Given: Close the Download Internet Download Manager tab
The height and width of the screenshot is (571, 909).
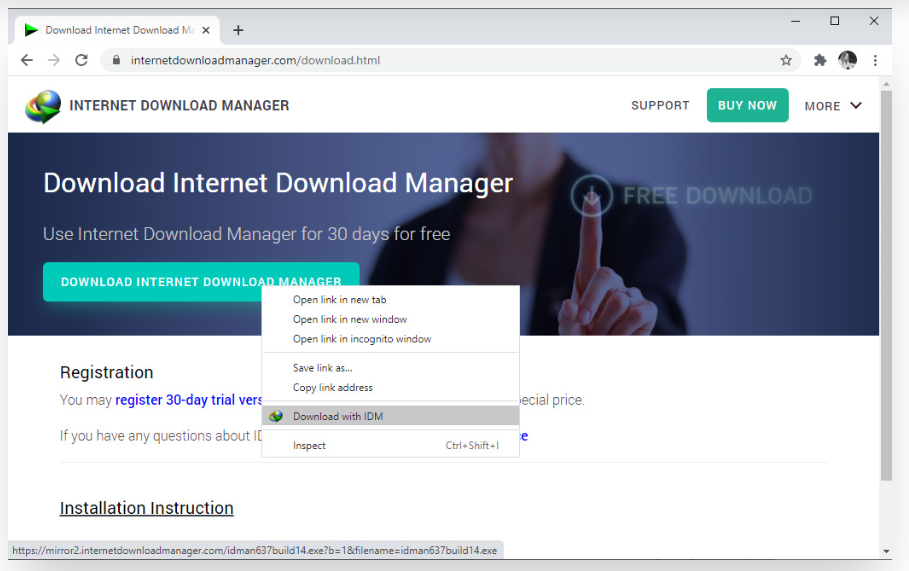Looking at the screenshot, I should click(x=206, y=30).
